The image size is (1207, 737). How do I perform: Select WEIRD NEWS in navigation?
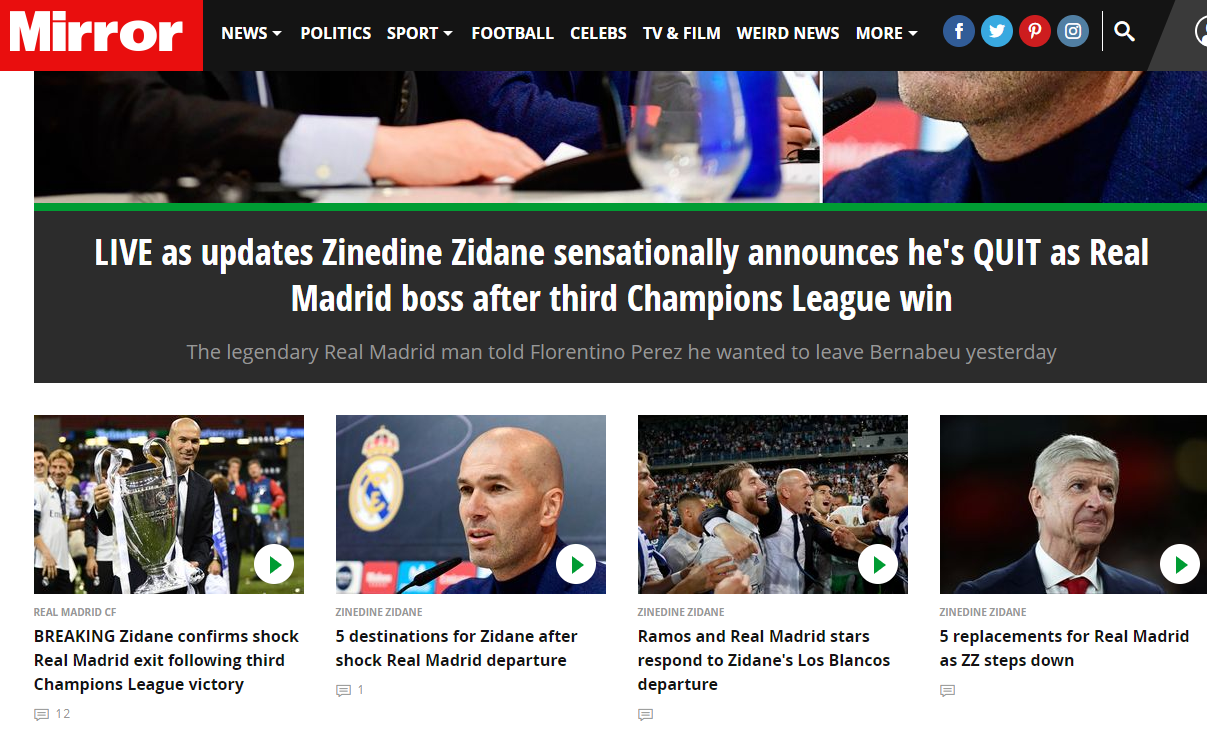pyautogui.click(x=788, y=33)
